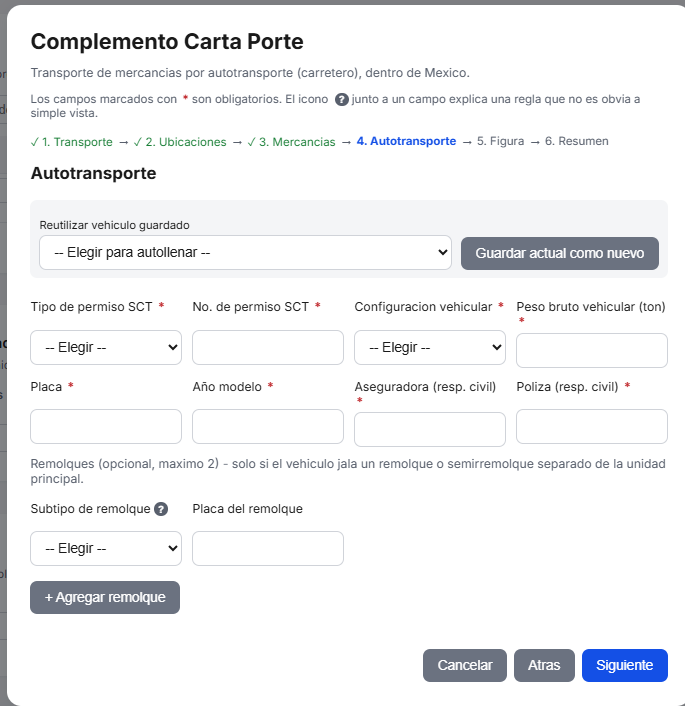Click the Transporte de mercancias subtitle
The height and width of the screenshot is (706, 685).
point(250,73)
